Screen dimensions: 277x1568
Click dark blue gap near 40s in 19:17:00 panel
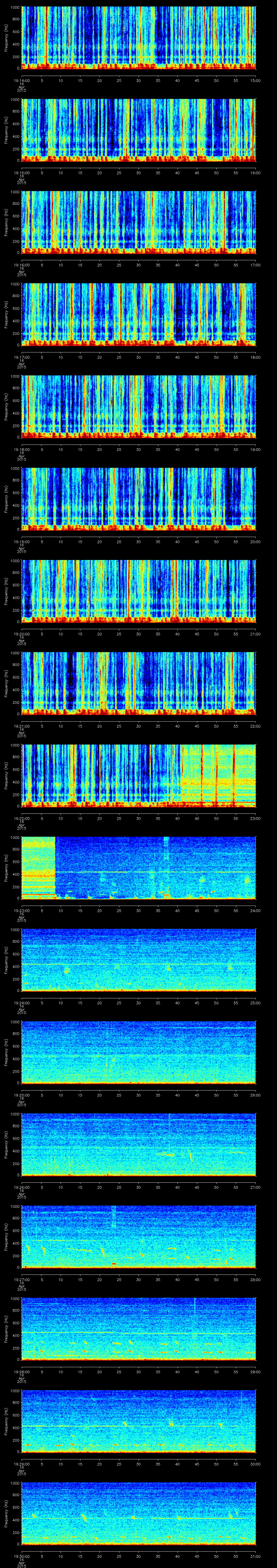(180, 311)
